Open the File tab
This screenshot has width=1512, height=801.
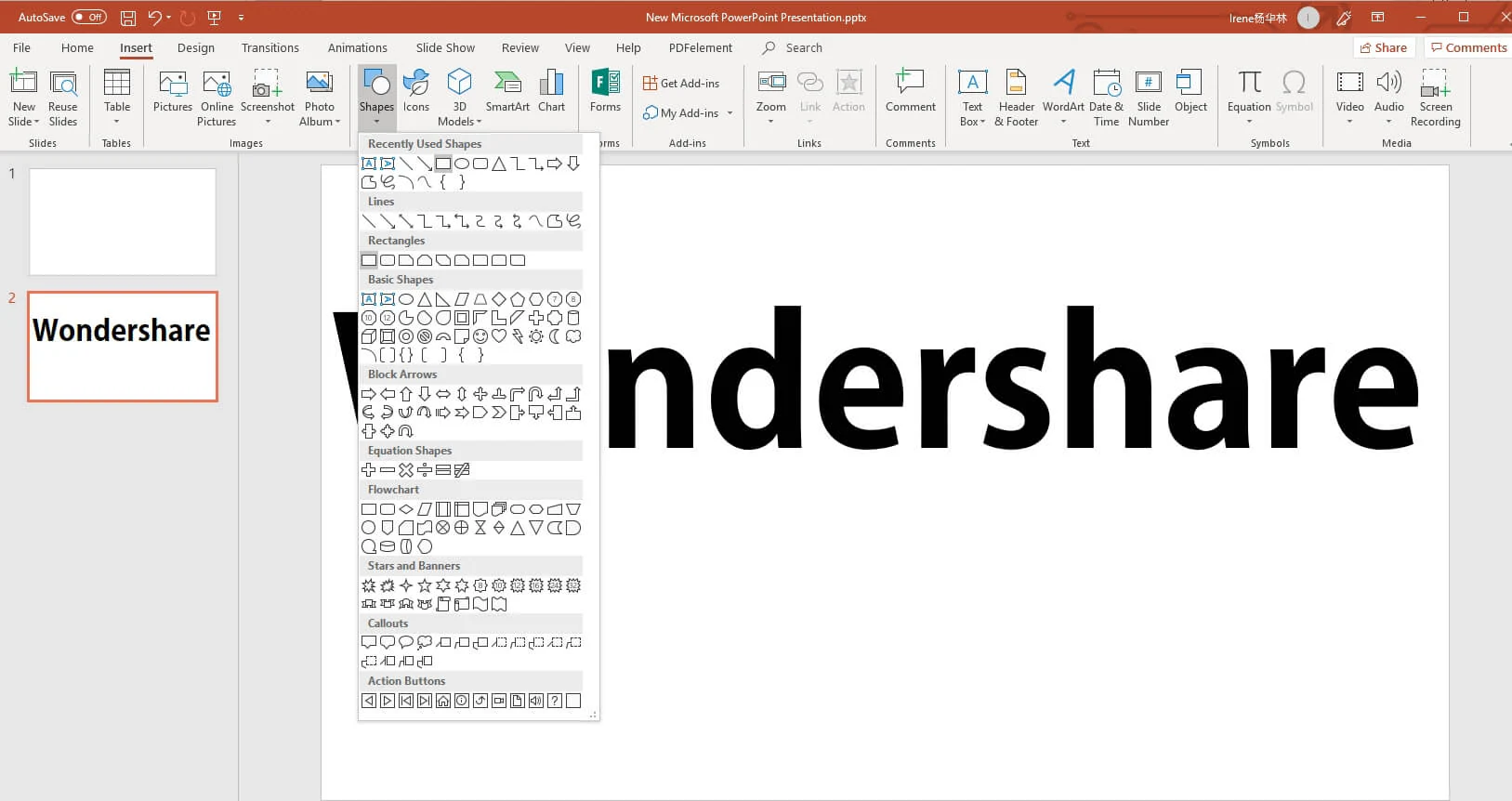point(21,47)
